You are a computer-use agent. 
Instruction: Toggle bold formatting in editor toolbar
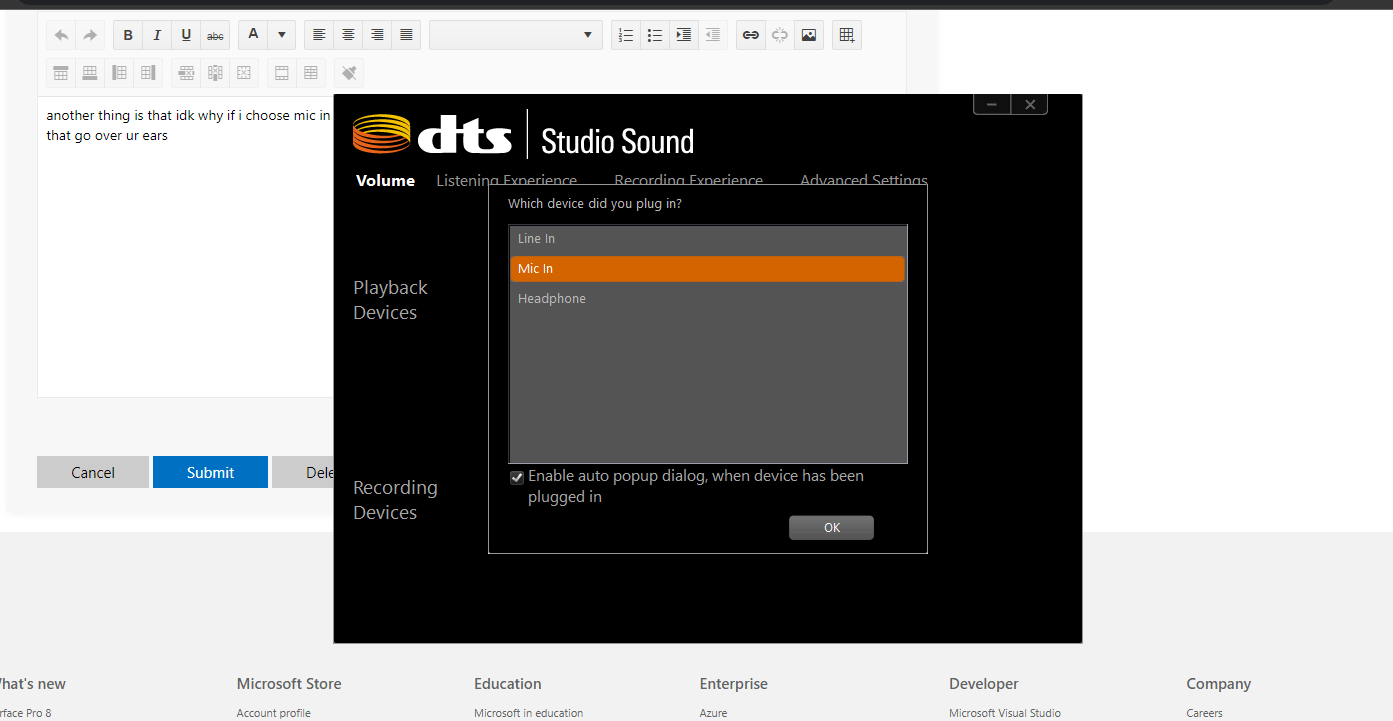[128, 35]
